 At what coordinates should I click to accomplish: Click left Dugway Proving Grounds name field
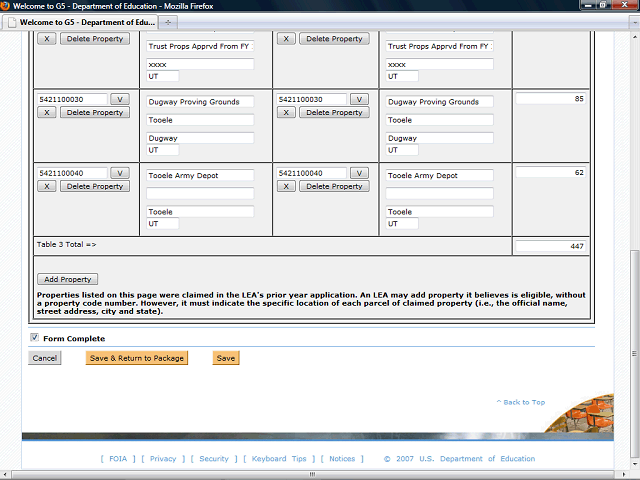[x=200, y=102]
